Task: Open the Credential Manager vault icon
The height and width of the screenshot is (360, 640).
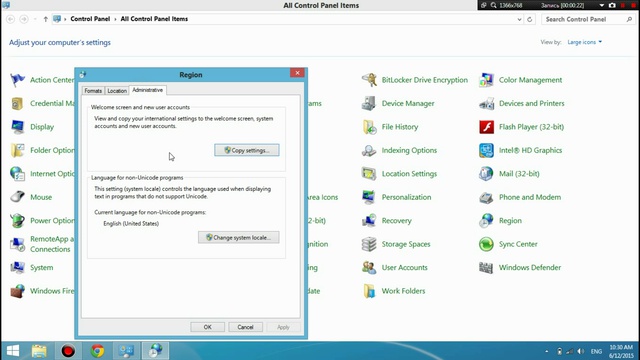Action: point(18,103)
